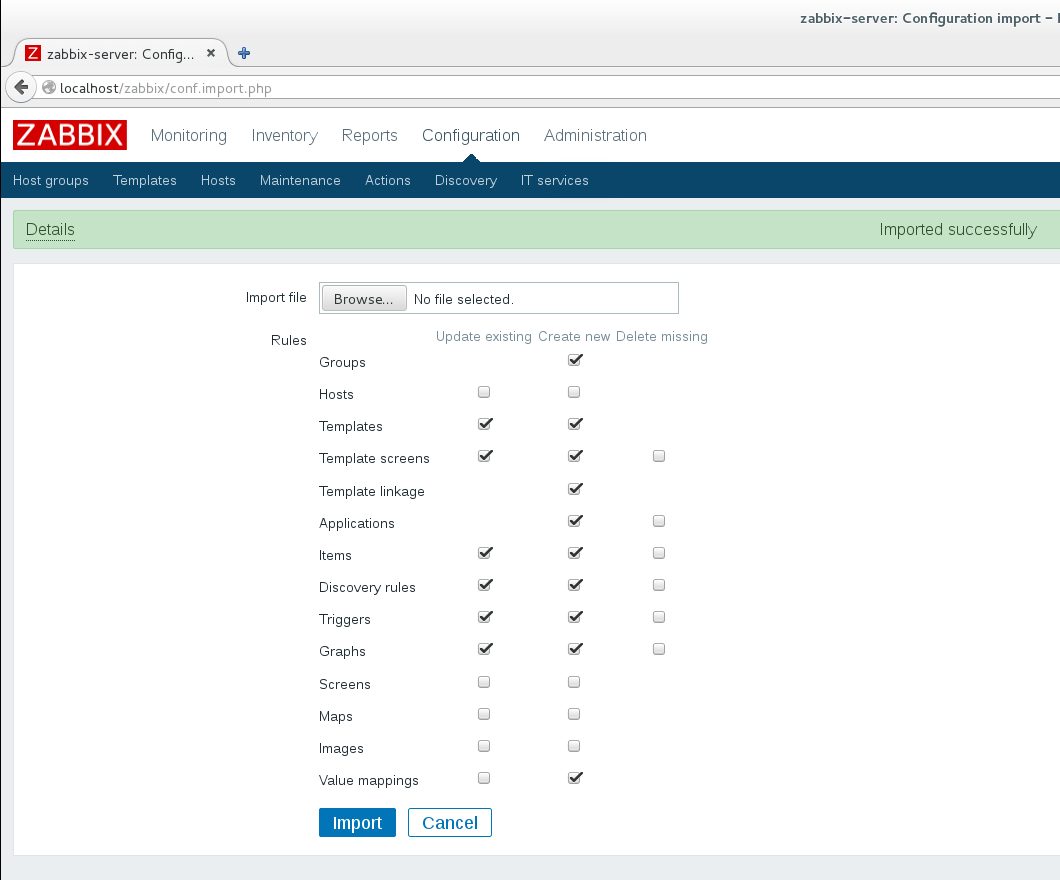
Task: Open the Administration menu
Action: [596, 135]
